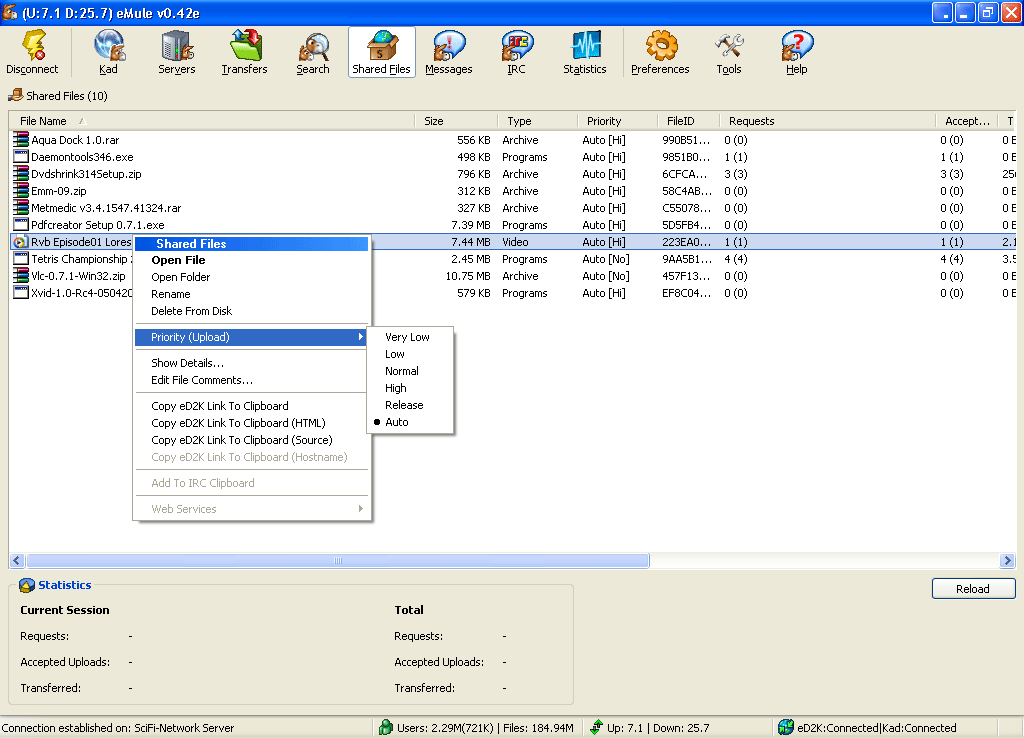Screen dimensions: 1024x738
Task: Click the Vlc-0.7.1-Win32.zip archive icon
Action: pyautogui.click(x=21, y=276)
